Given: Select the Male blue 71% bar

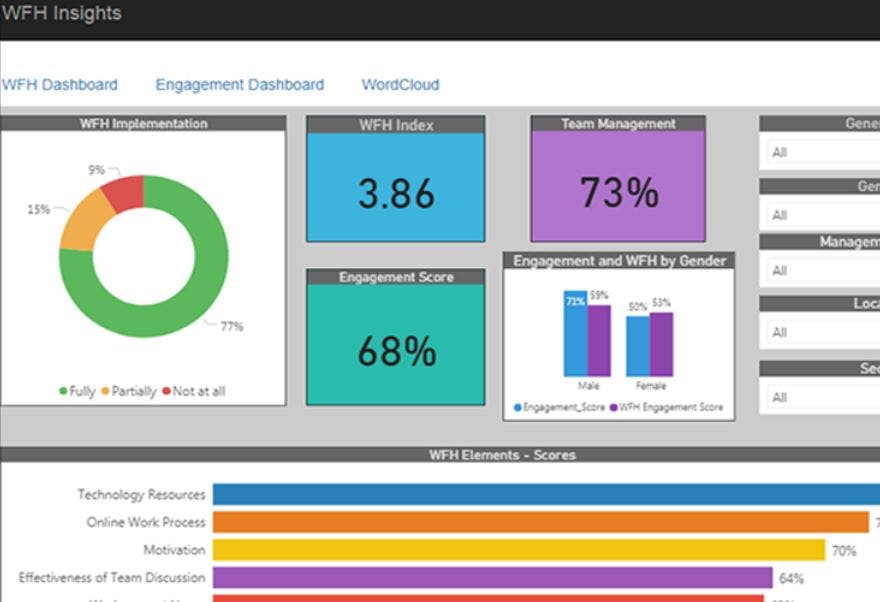Looking at the screenshot, I should (x=575, y=333).
